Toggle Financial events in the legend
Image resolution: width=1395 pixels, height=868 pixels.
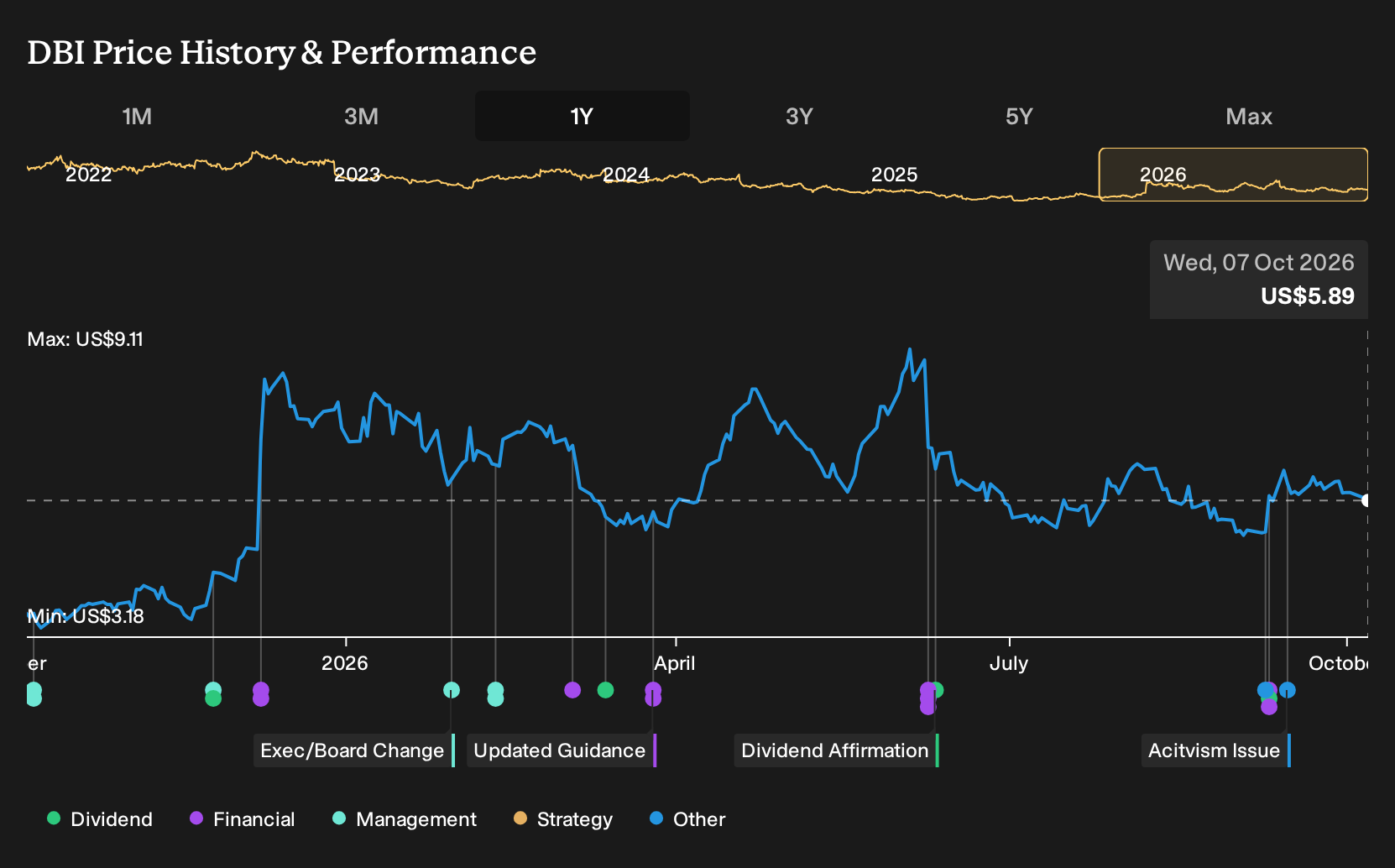point(243,819)
